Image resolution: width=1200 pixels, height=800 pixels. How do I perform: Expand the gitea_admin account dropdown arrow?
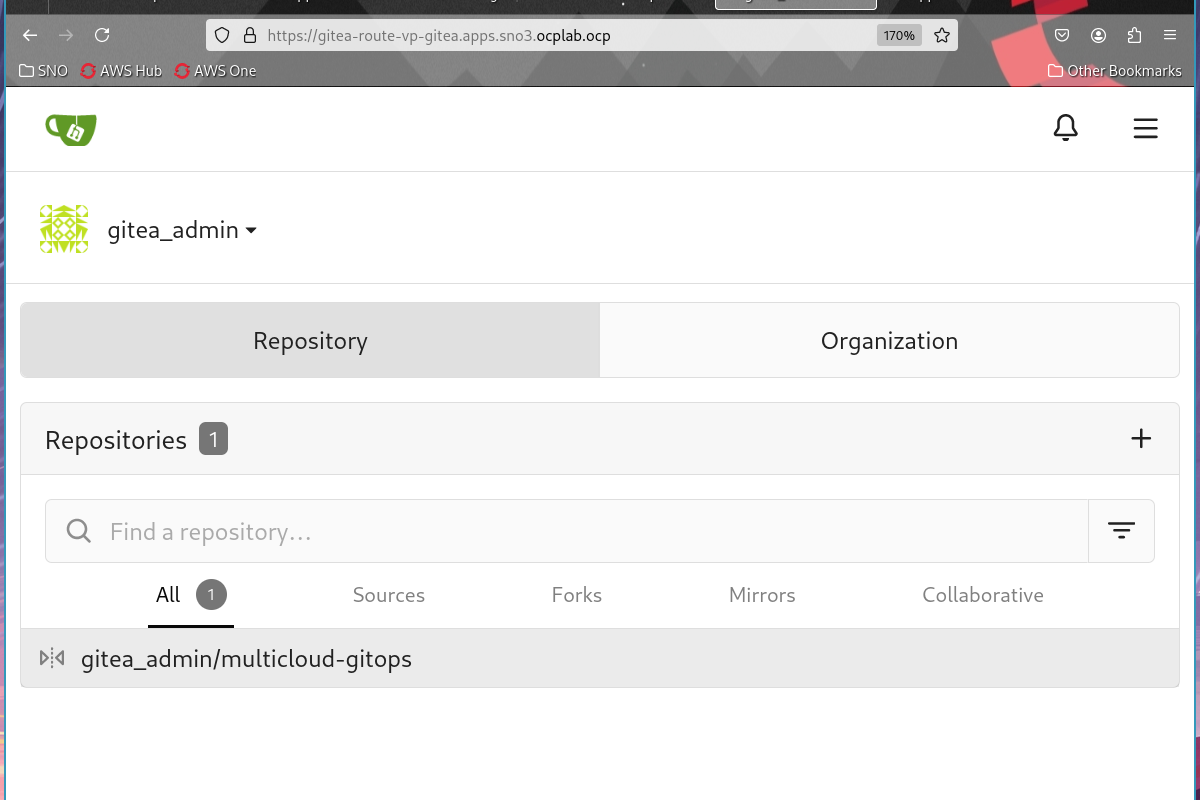point(251,230)
